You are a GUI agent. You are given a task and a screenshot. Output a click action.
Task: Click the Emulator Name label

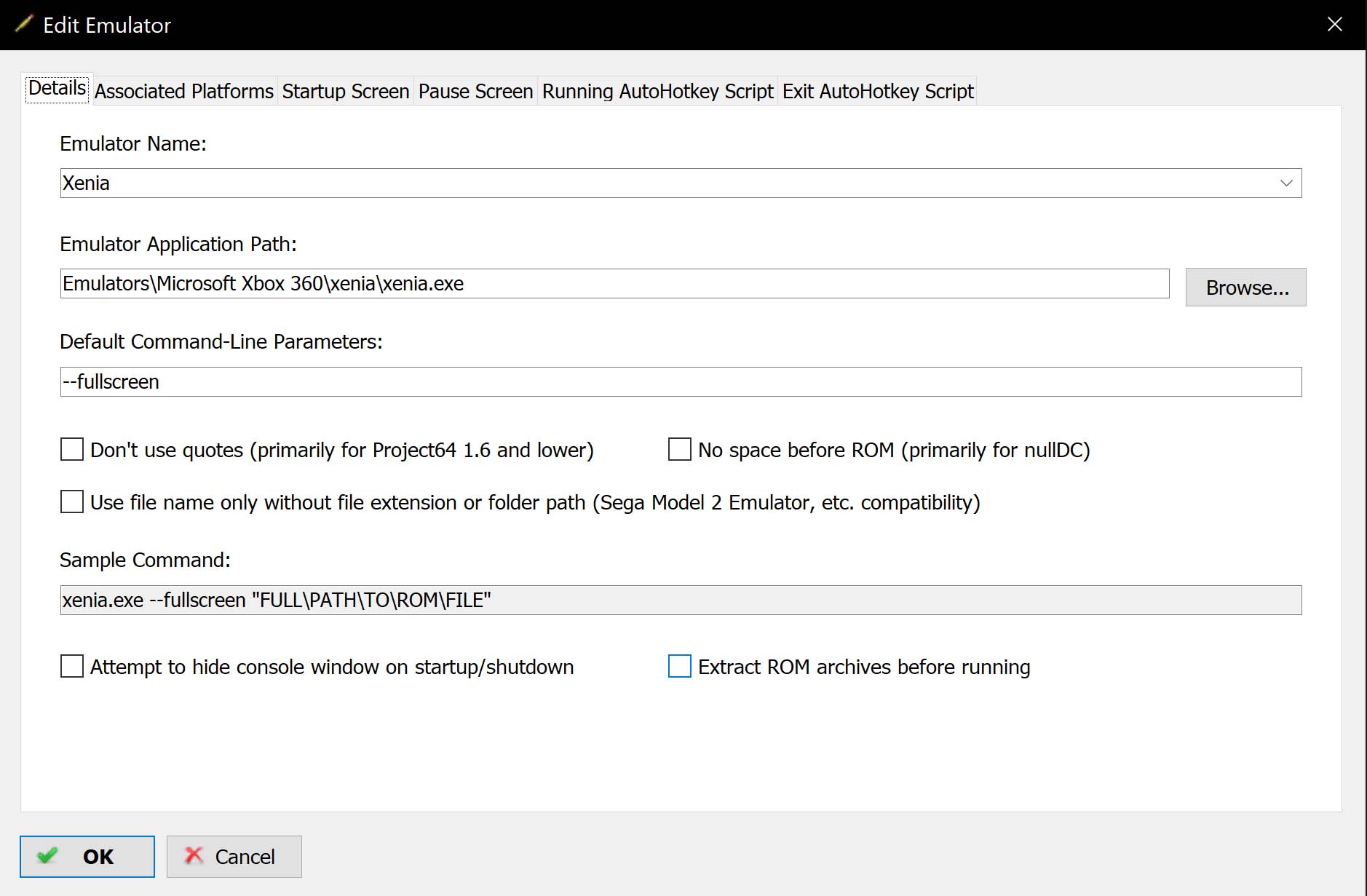coord(133,143)
